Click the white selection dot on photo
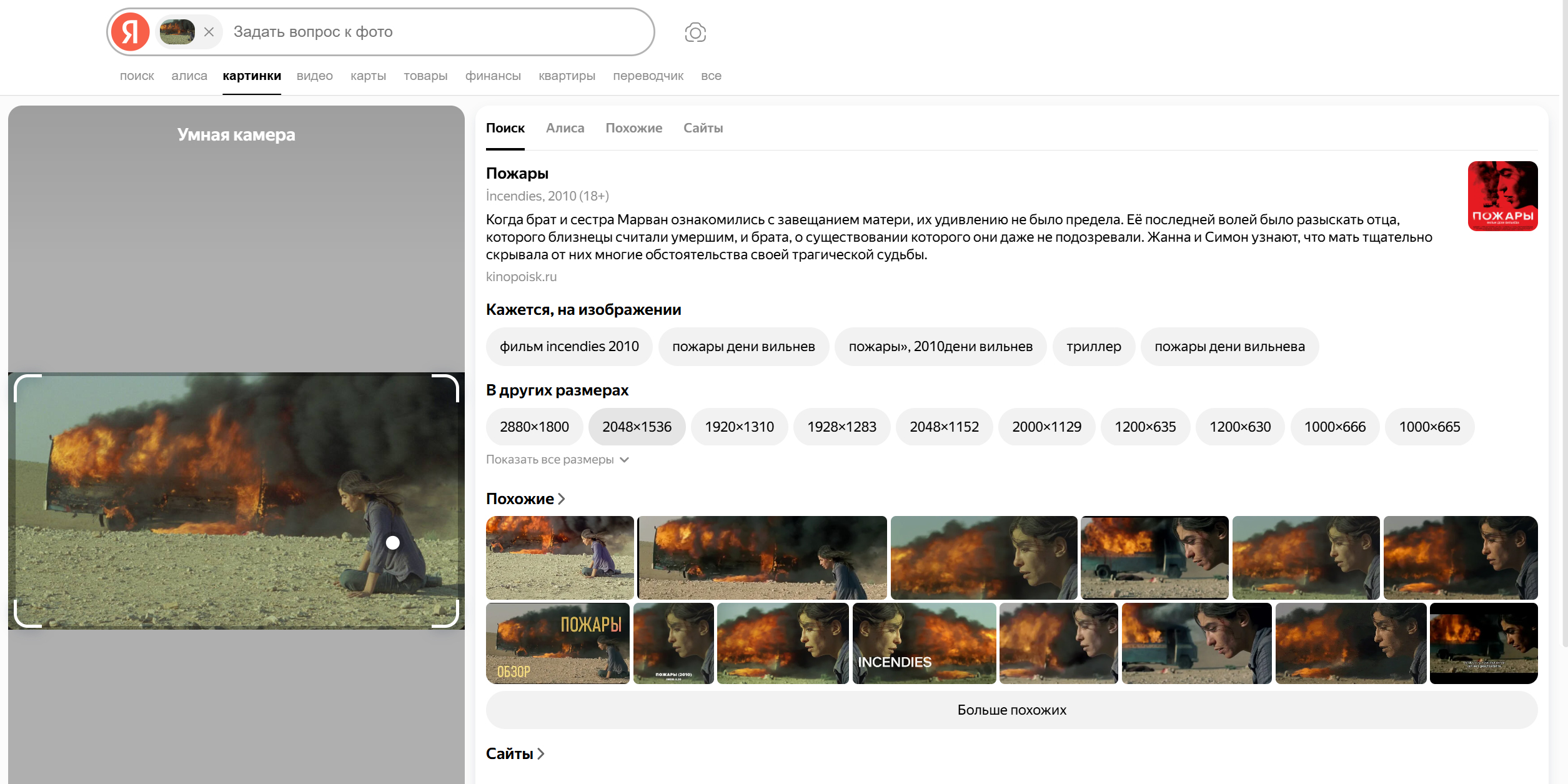This screenshot has height=784, width=1568. point(392,543)
